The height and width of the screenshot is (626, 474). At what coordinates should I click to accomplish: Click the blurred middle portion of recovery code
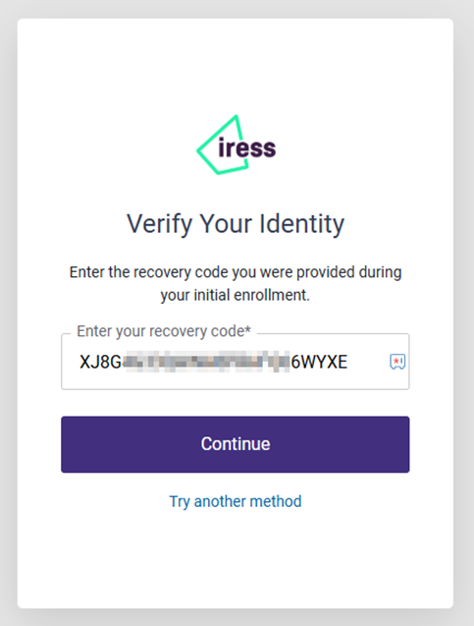click(206, 362)
